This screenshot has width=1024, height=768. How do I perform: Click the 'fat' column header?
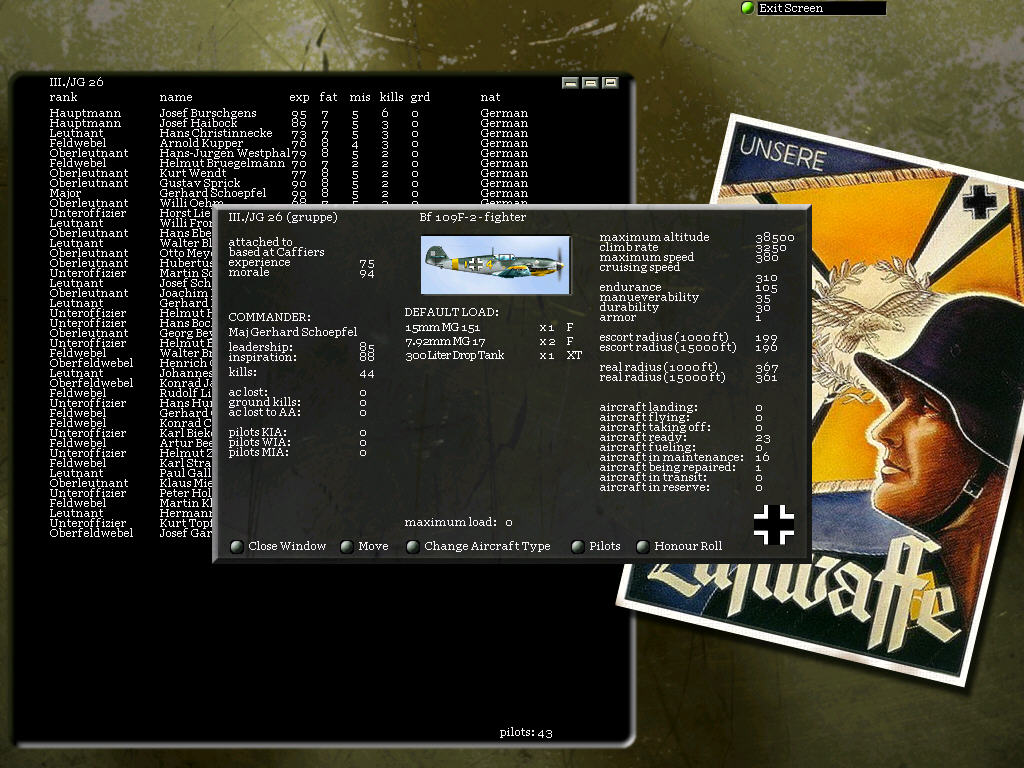pos(328,97)
